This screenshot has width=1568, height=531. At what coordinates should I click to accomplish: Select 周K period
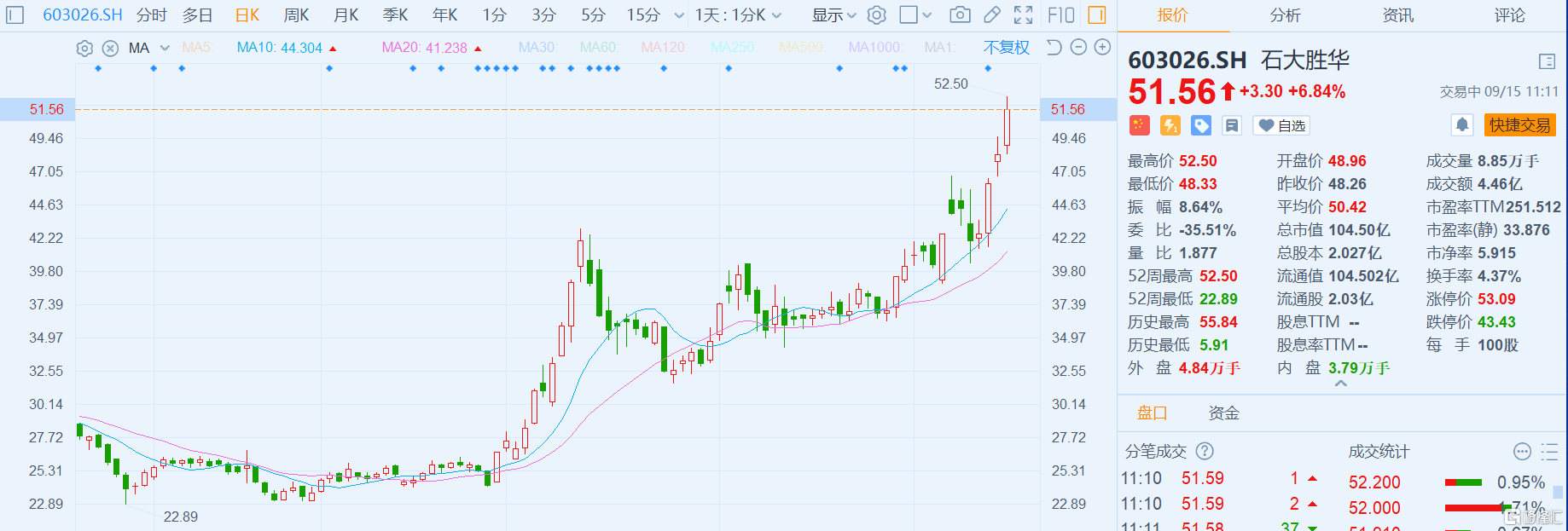pos(297,15)
